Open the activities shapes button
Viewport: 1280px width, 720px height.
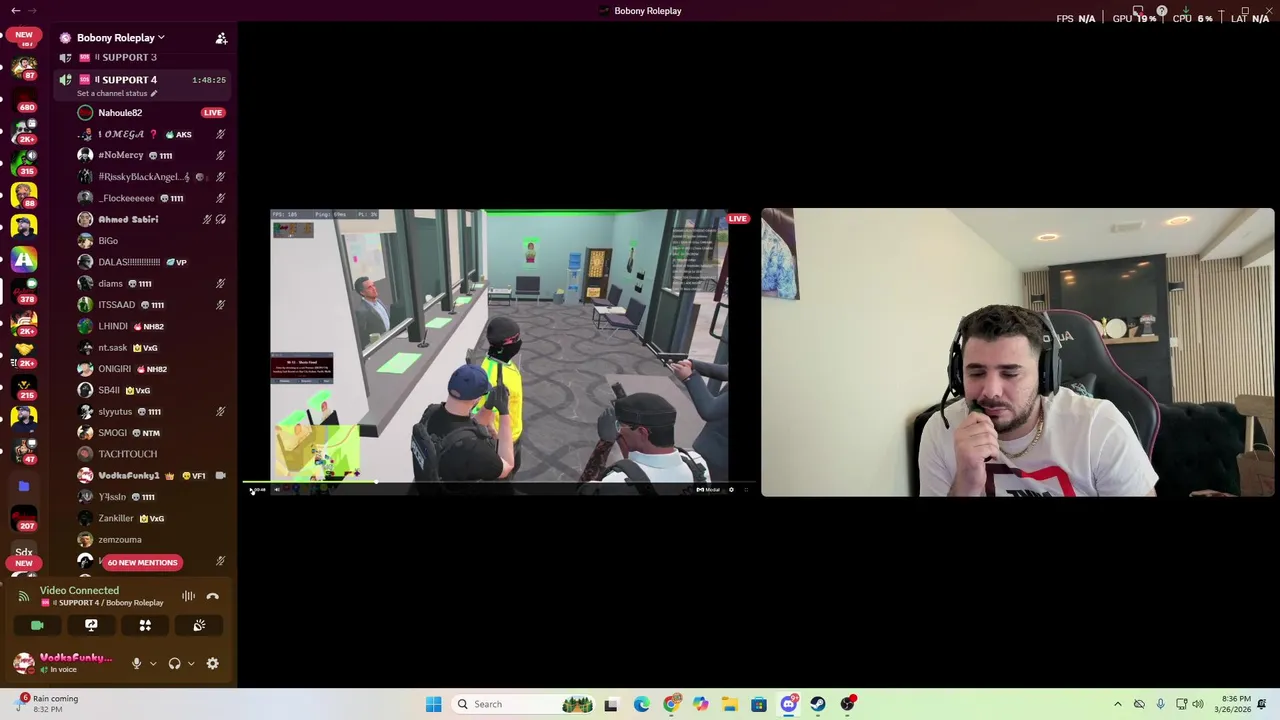click(x=145, y=626)
